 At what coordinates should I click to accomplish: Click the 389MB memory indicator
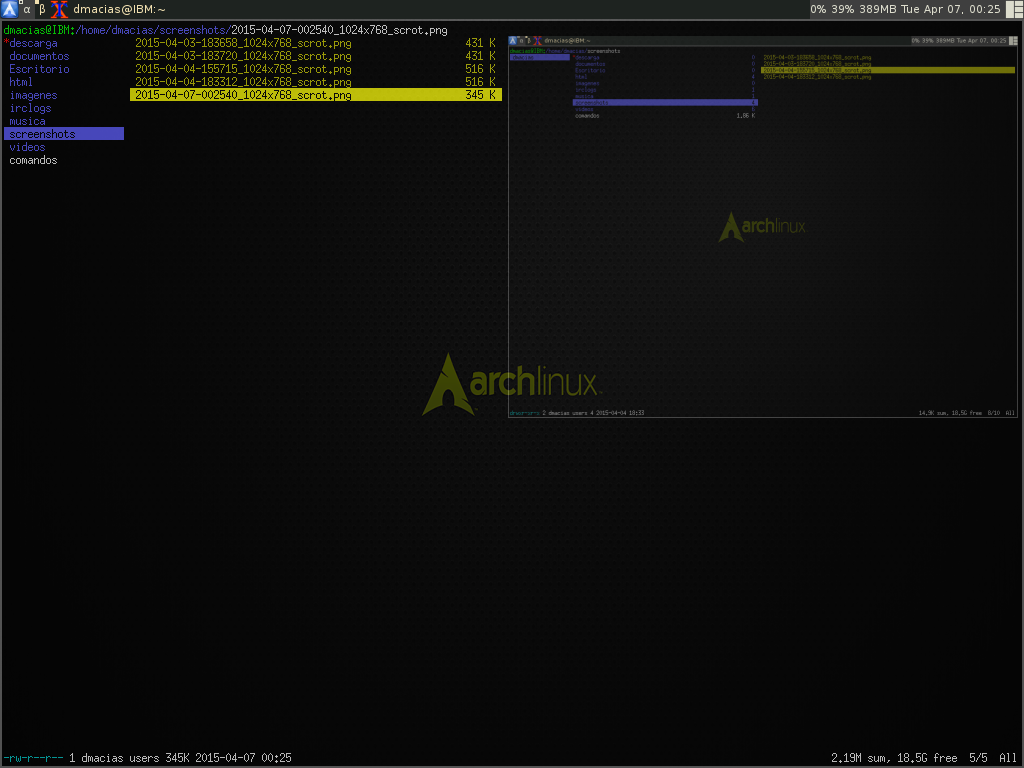tap(878, 9)
